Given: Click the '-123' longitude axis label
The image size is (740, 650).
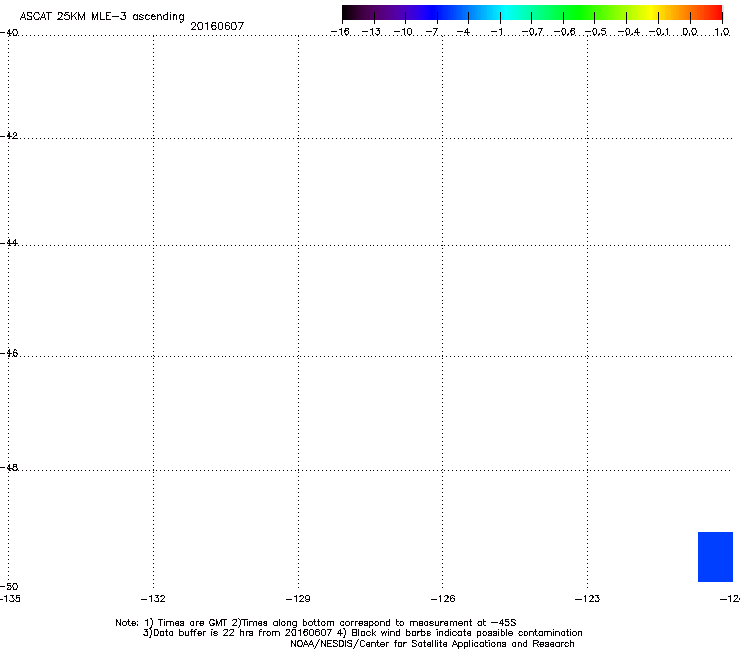Looking at the screenshot, I should tap(587, 599).
